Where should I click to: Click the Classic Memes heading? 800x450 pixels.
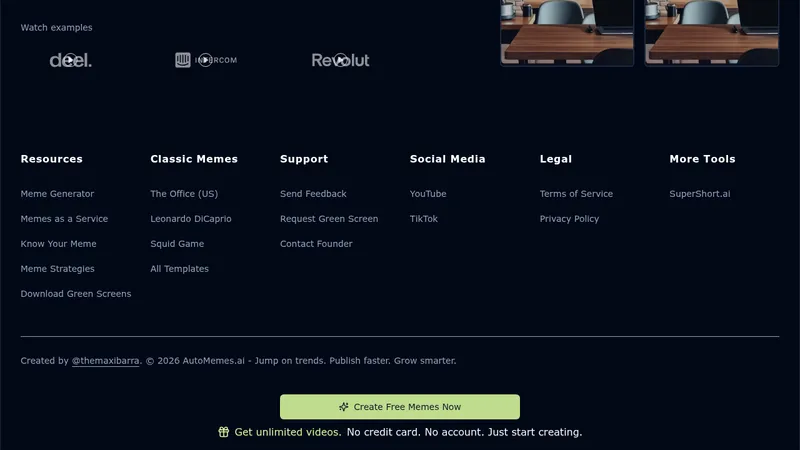click(x=194, y=159)
